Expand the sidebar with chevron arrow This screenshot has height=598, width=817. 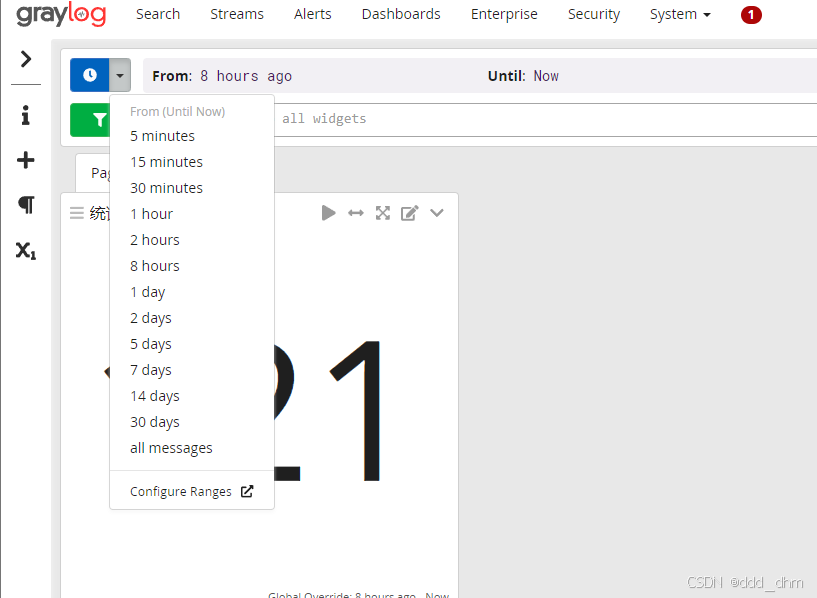[26, 59]
